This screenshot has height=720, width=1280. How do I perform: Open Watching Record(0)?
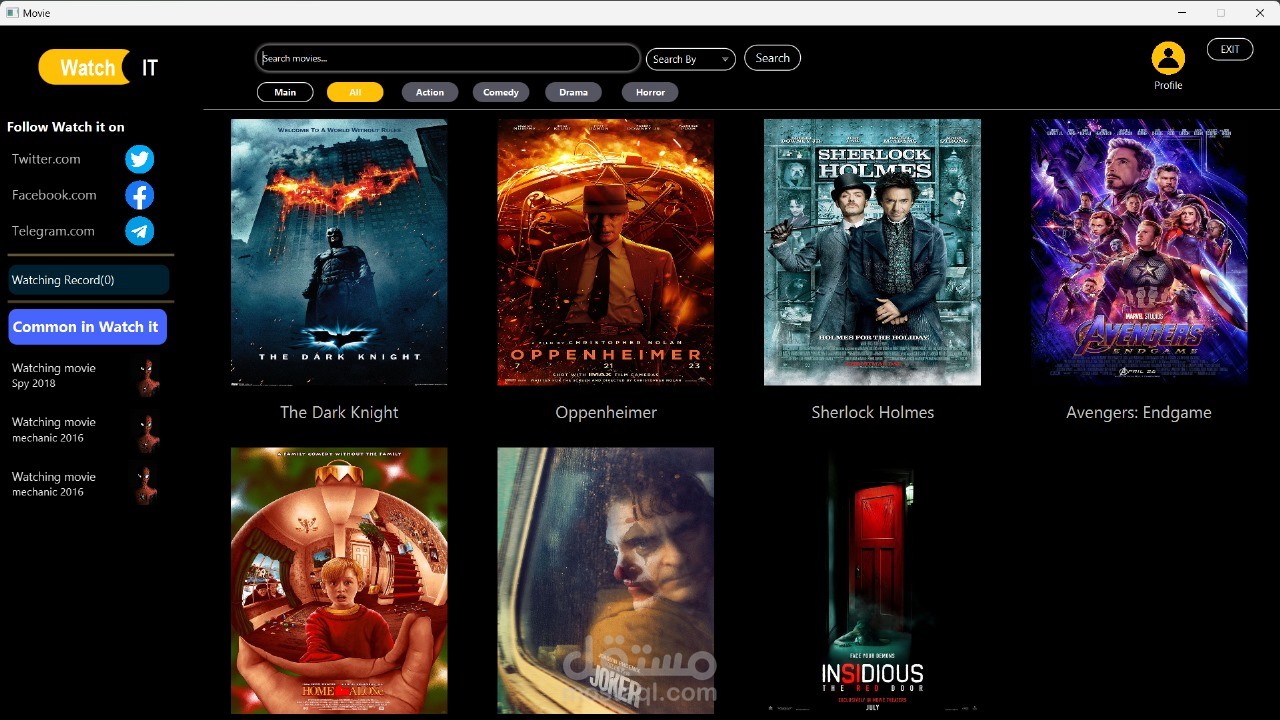click(89, 280)
